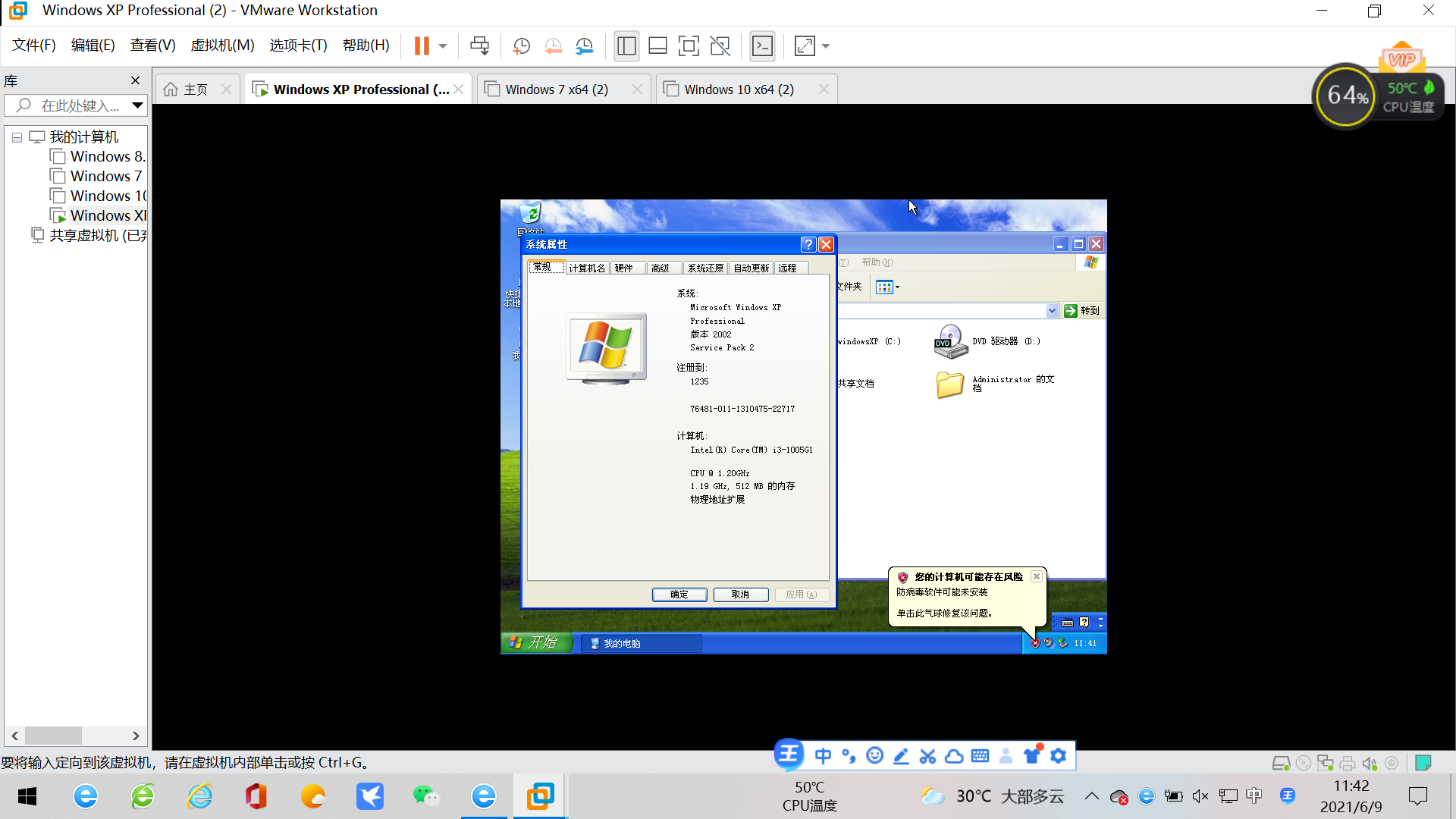
Task: Click 我的电脑 on the XP taskbar
Action: pyautogui.click(x=642, y=643)
